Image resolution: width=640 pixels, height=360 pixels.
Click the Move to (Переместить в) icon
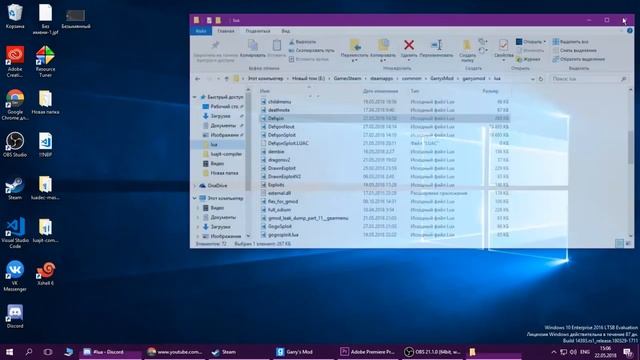pos(354,45)
